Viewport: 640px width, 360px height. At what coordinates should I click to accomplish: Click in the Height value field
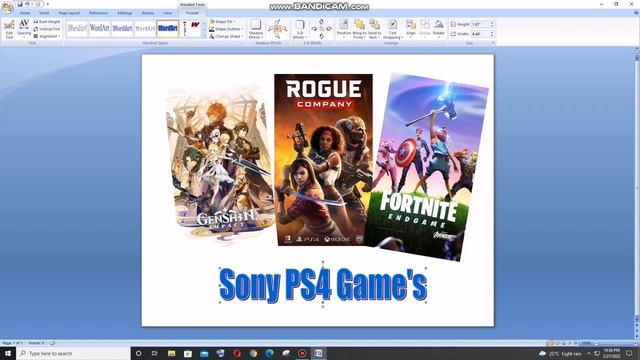[x=480, y=24]
